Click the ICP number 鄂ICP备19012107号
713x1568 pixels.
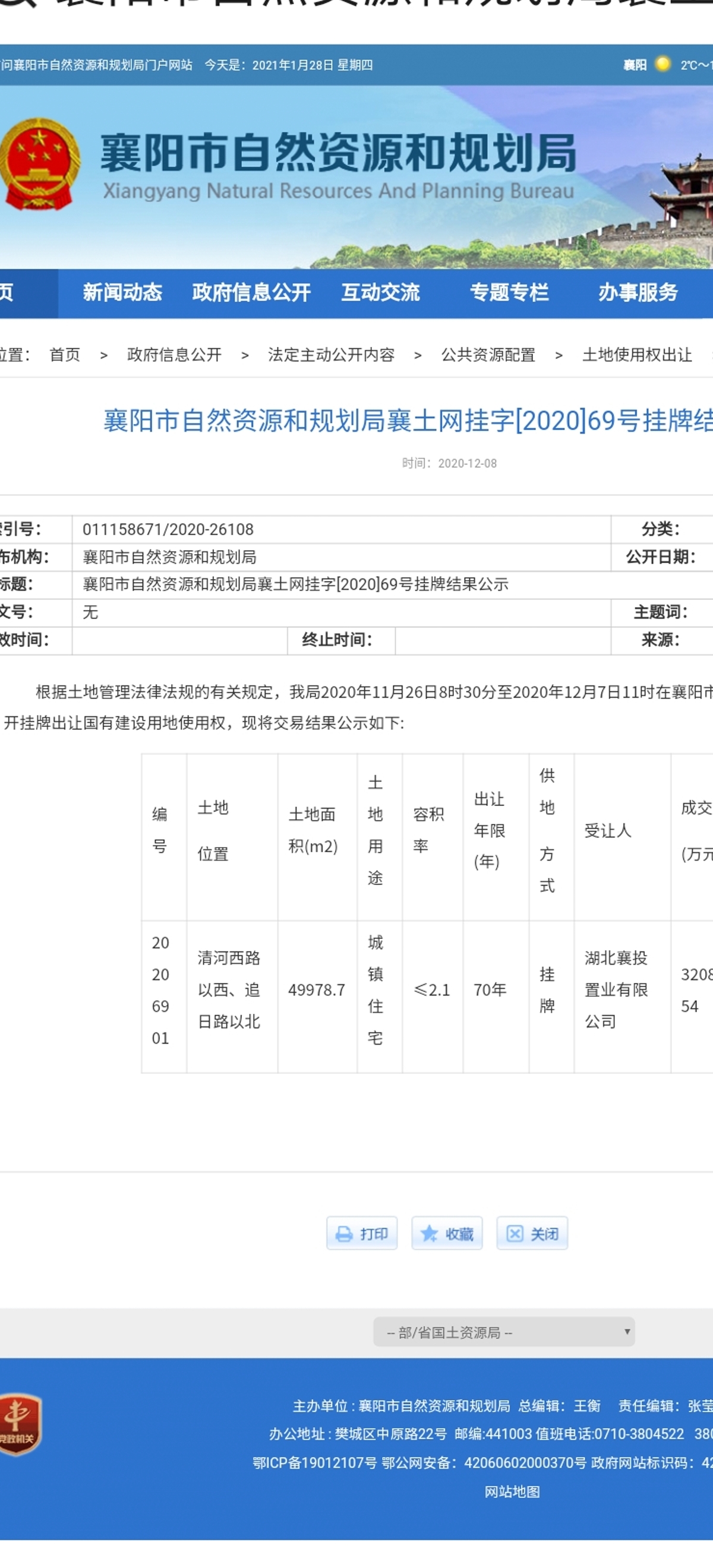click(315, 1463)
